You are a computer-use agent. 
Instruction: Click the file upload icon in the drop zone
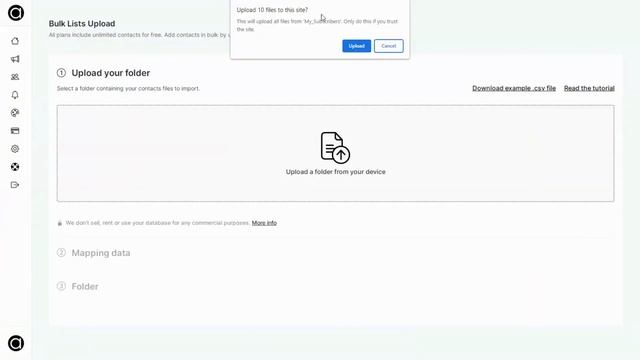tap(335, 147)
